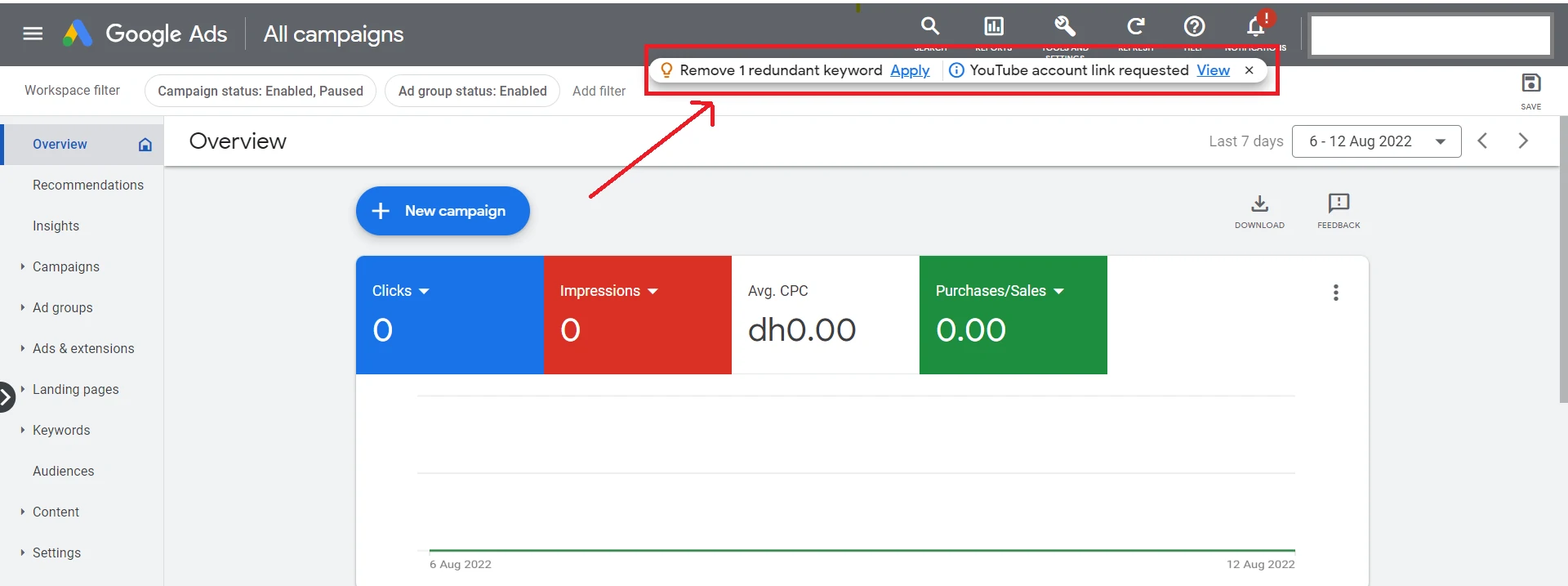Open the Feedback icon
The width and height of the screenshot is (1568, 586).
(1339, 211)
